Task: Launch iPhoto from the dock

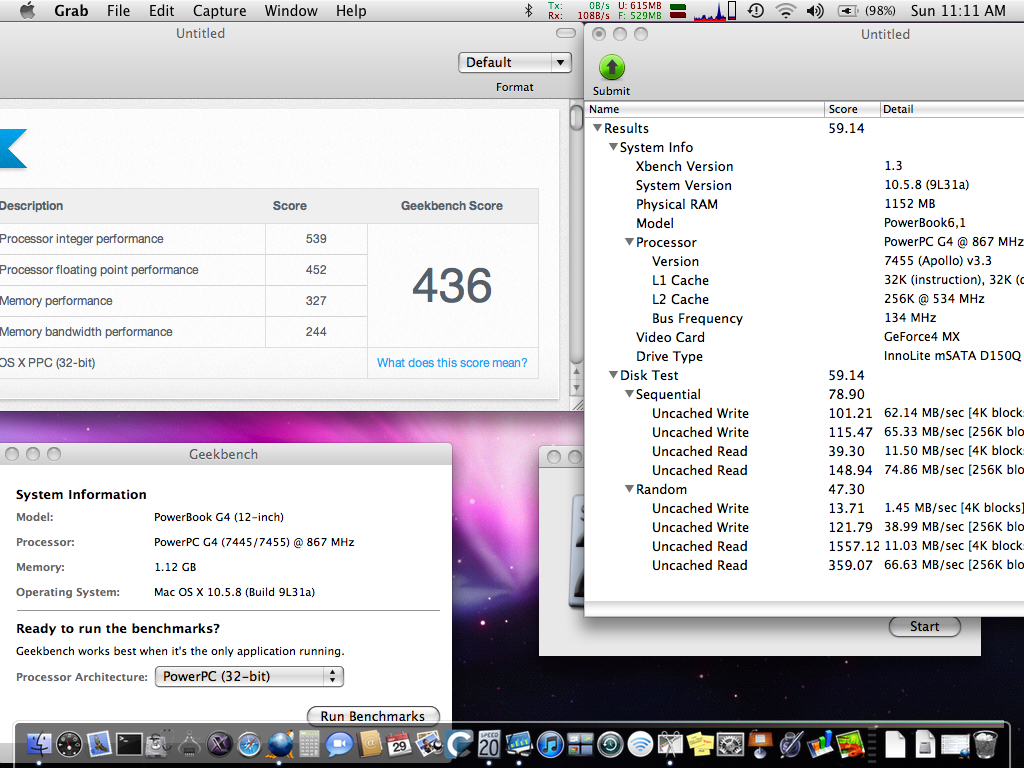Action: [x=429, y=744]
